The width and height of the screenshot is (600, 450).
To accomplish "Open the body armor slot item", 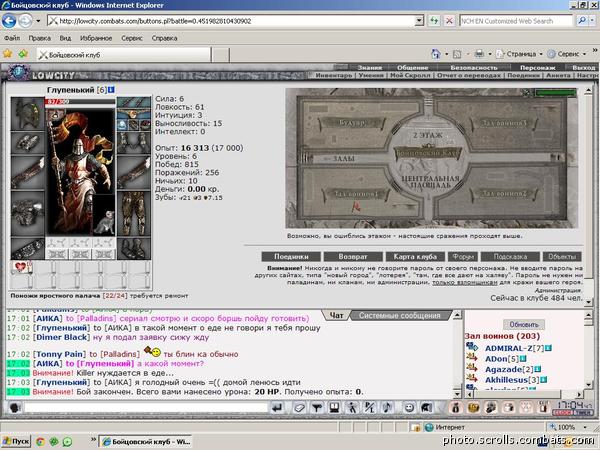I will click(28, 213).
